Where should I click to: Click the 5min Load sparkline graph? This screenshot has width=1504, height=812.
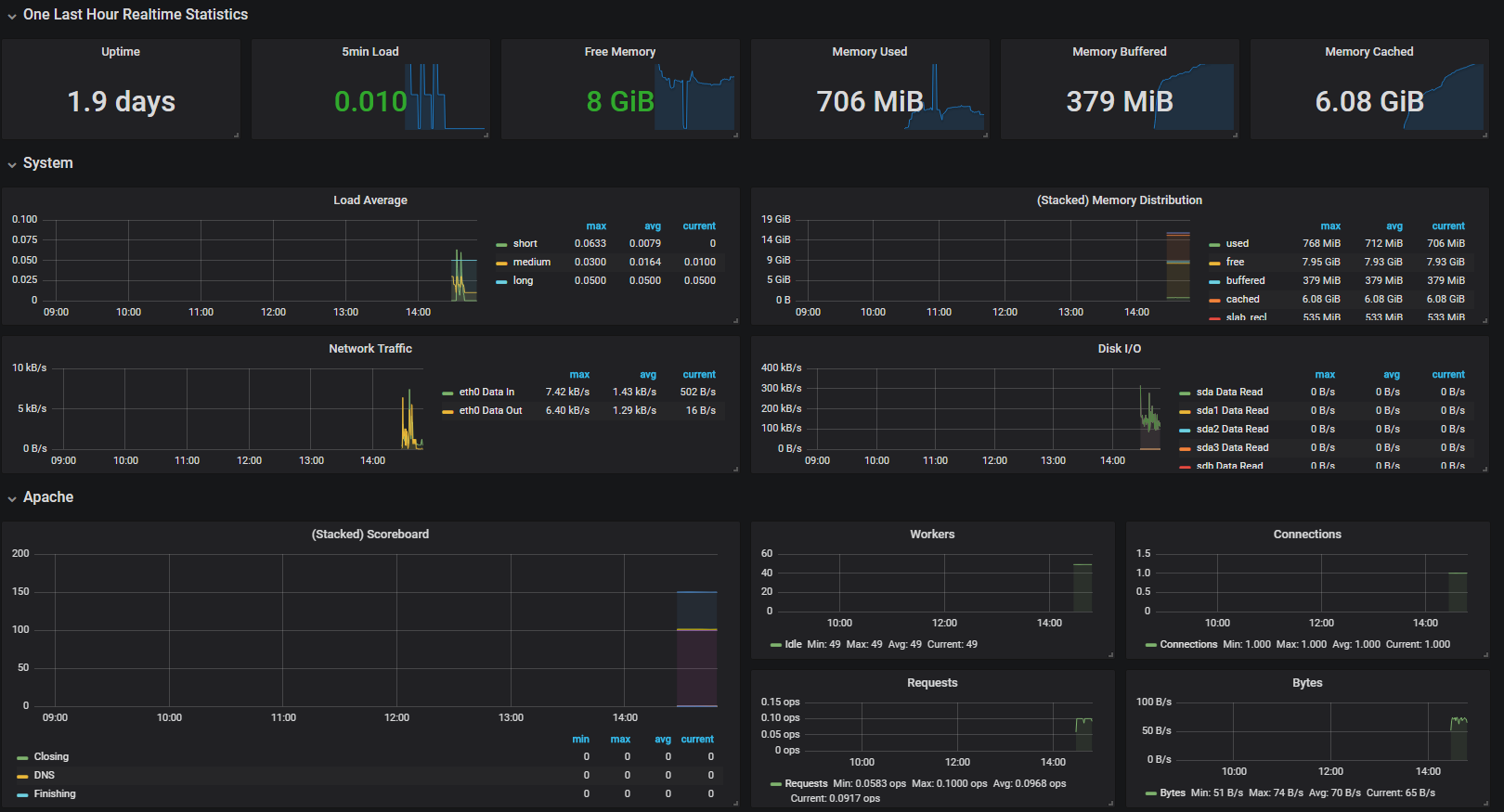[x=445, y=97]
